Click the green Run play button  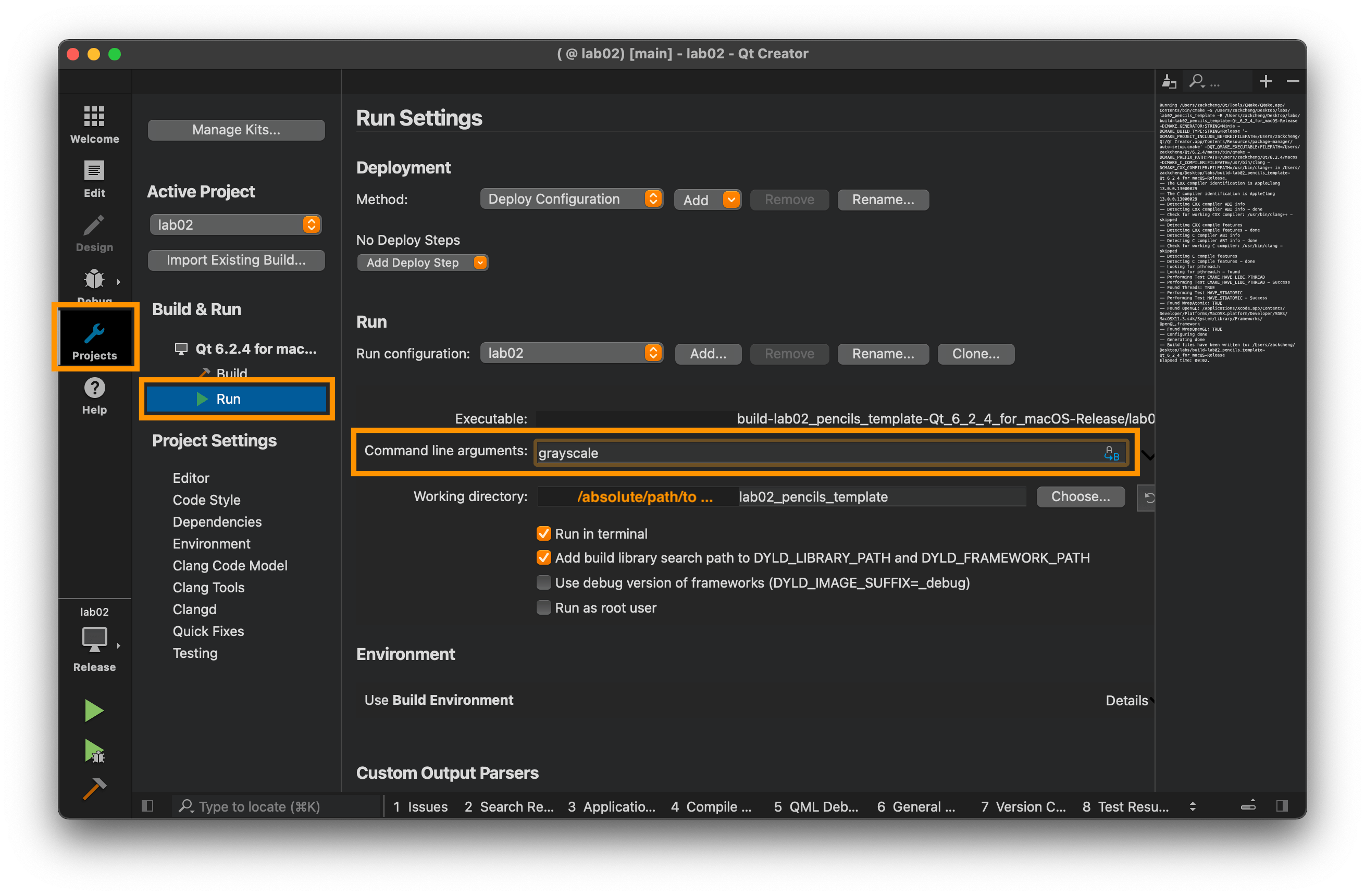click(94, 711)
